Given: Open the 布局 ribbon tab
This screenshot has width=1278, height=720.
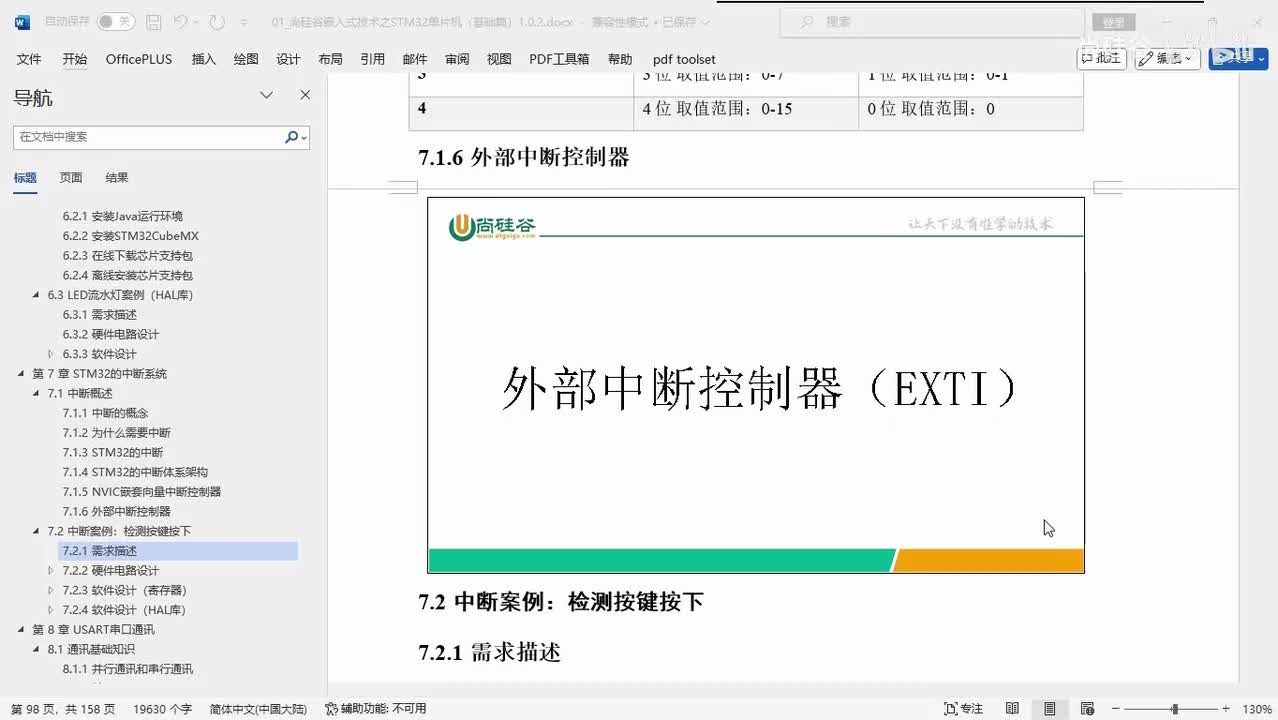Looking at the screenshot, I should (330, 59).
